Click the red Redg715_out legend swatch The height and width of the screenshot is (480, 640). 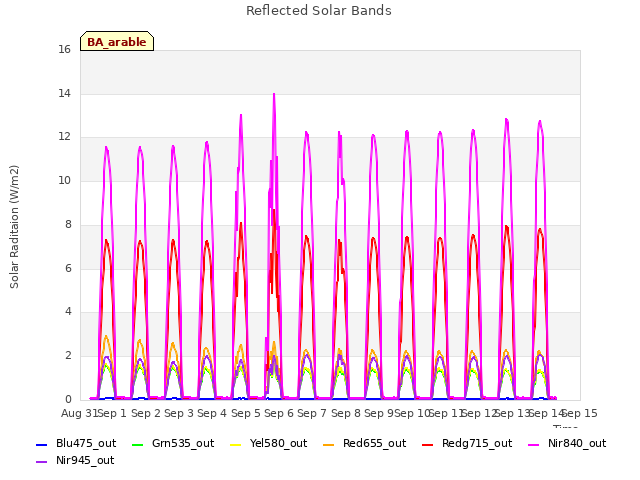(x=427, y=444)
